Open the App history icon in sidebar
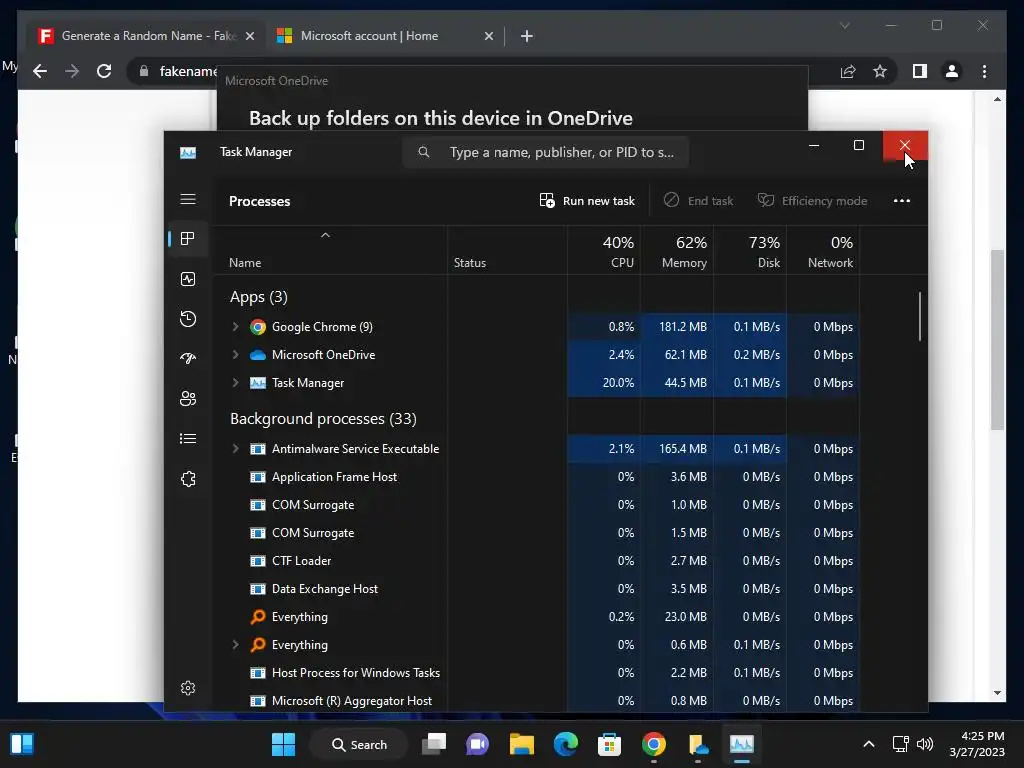 [188, 319]
